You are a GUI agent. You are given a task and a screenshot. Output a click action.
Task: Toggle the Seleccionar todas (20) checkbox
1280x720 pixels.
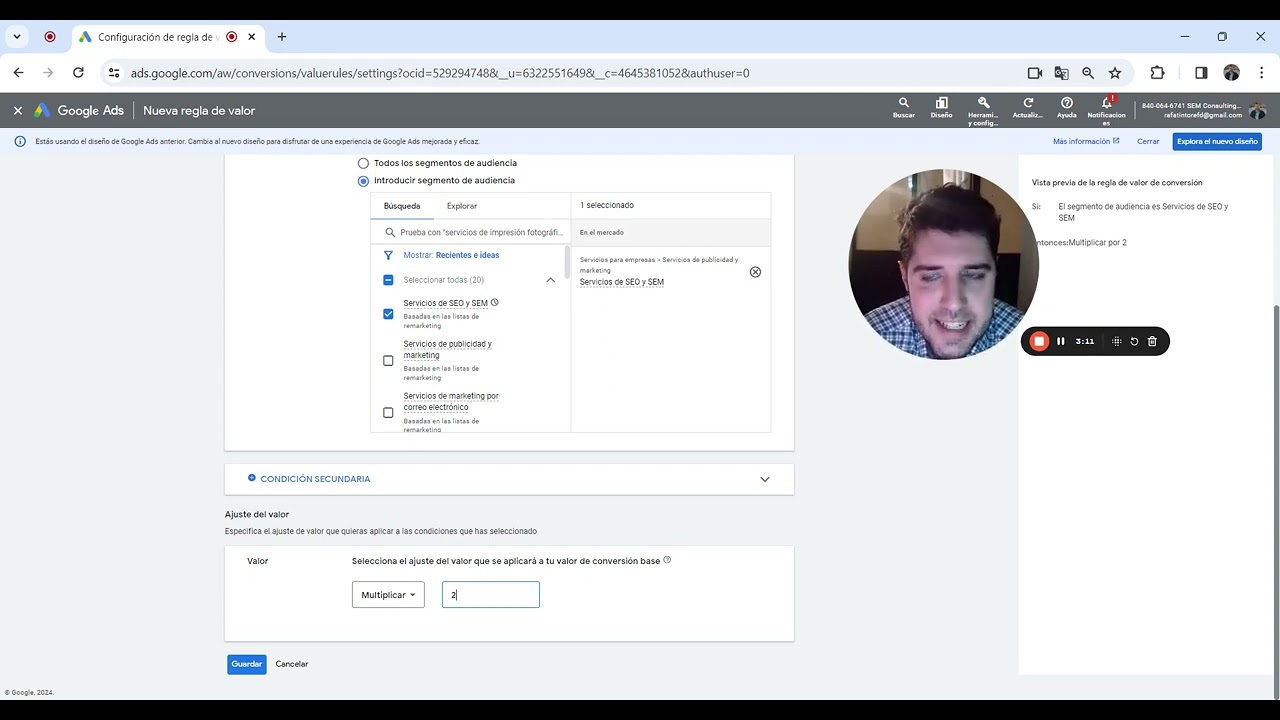[x=388, y=280]
